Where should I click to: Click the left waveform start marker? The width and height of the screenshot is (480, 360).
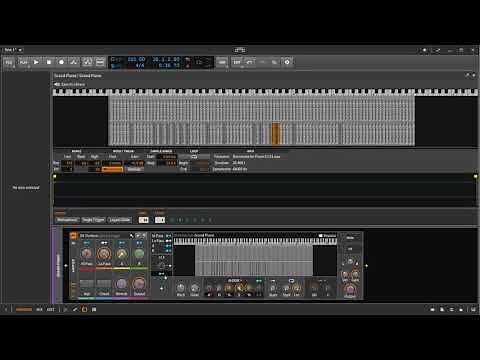point(54,176)
